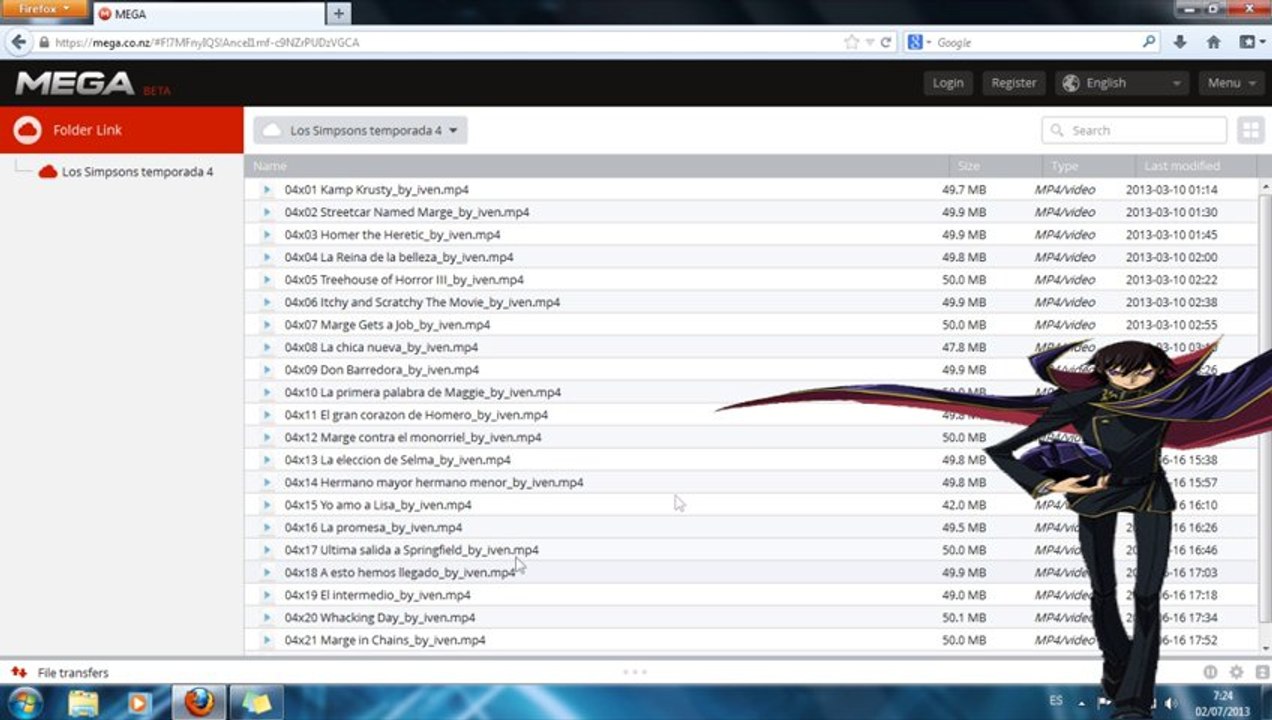Pause transfers icon in bottom bar

point(1210,673)
